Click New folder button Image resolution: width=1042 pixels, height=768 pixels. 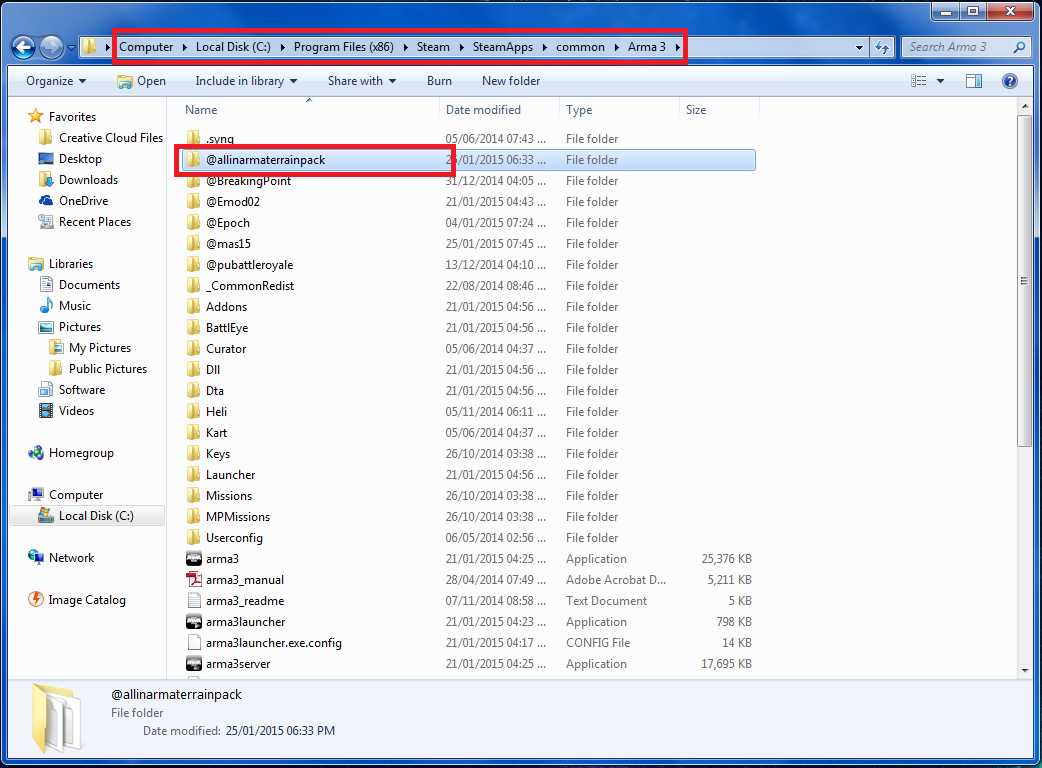pyautogui.click(x=511, y=81)
